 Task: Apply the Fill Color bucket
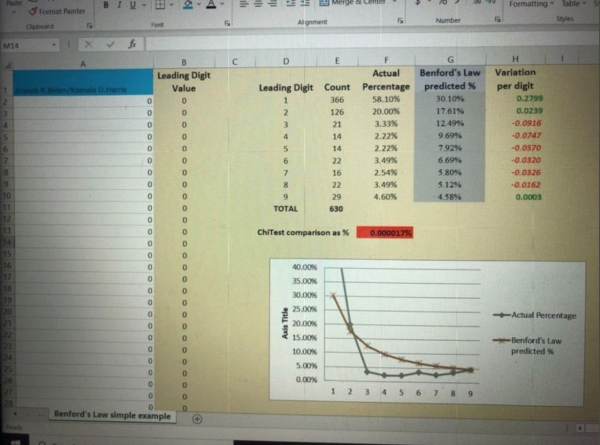click(x=190, y=7)
